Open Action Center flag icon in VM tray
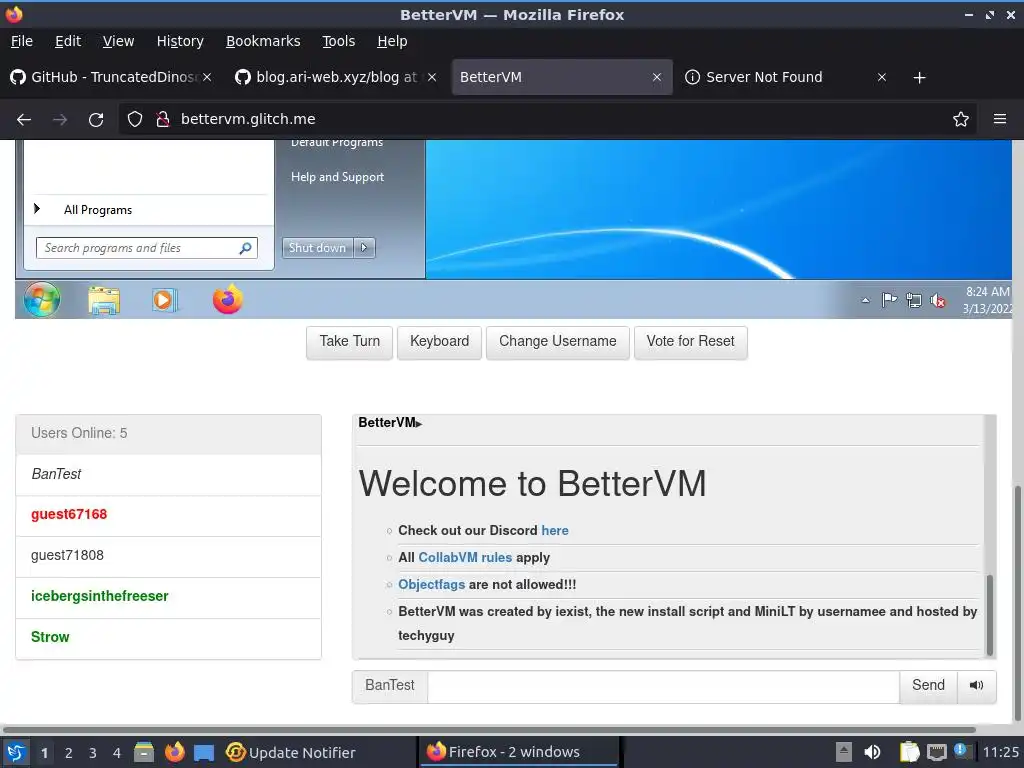This screenshot has width=1024, height=768. point(889,300)
